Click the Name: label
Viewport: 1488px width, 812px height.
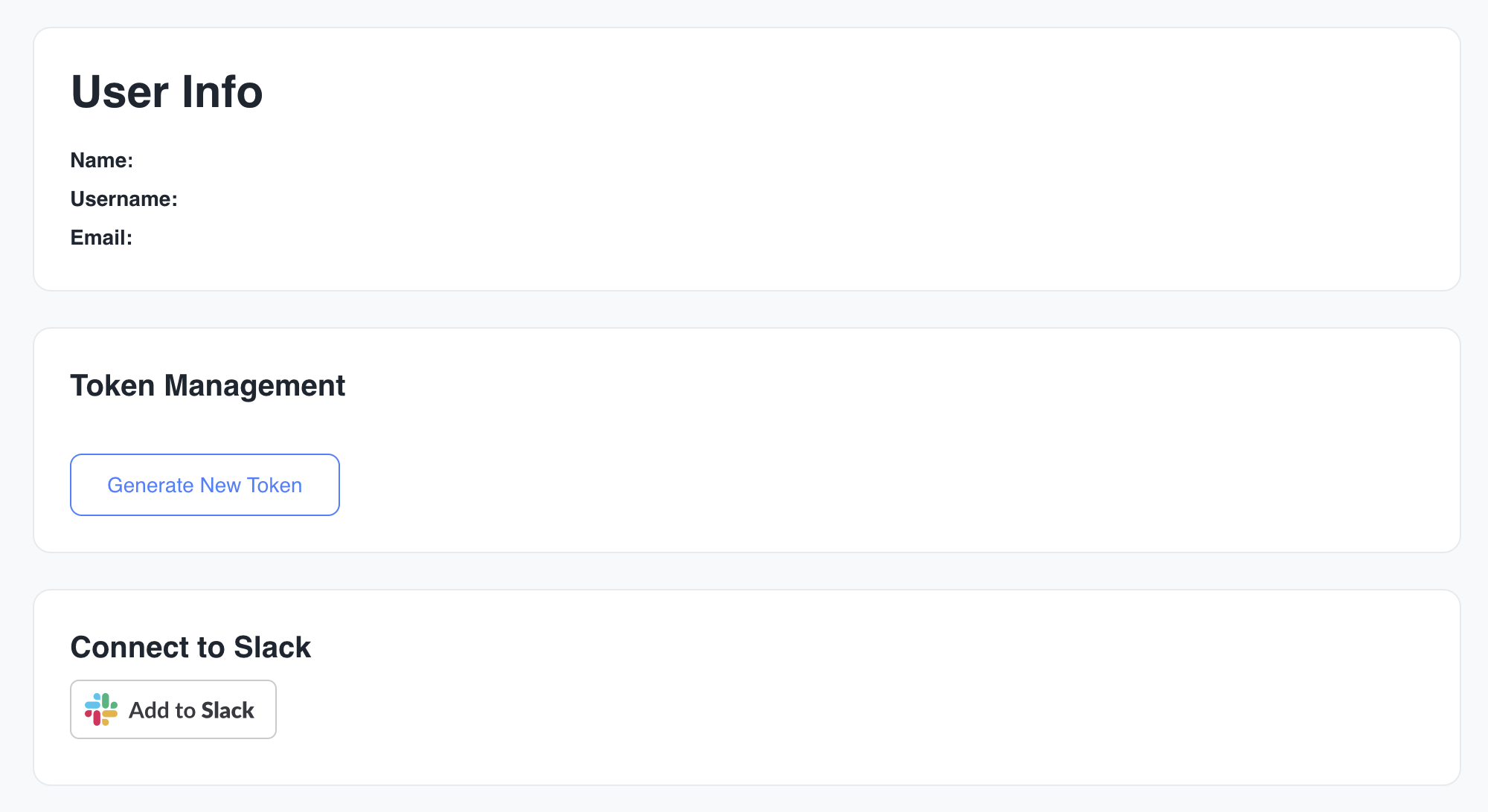click(x=102, y=161)
